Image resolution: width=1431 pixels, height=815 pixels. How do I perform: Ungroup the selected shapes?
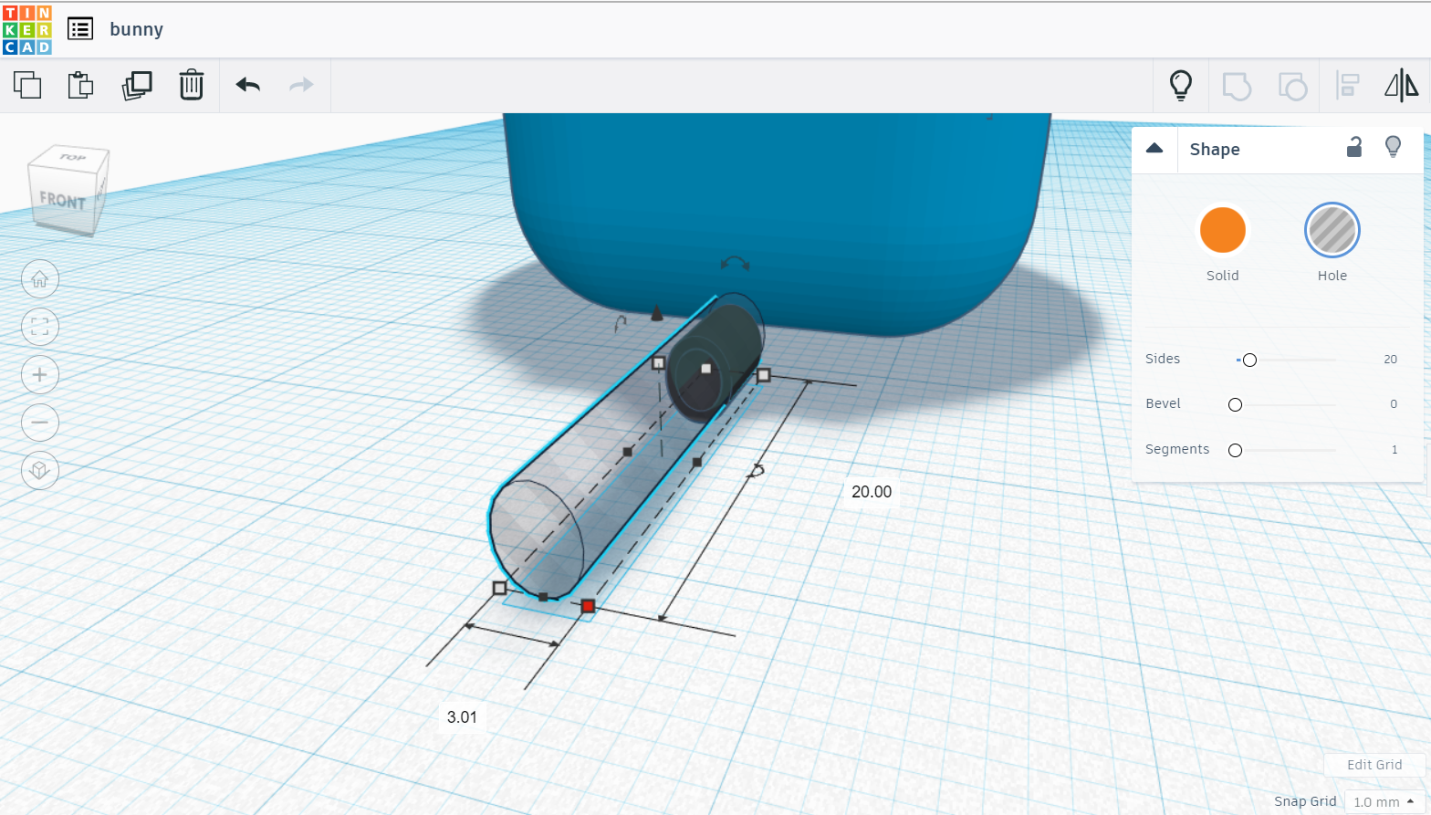pos(1293,86)
